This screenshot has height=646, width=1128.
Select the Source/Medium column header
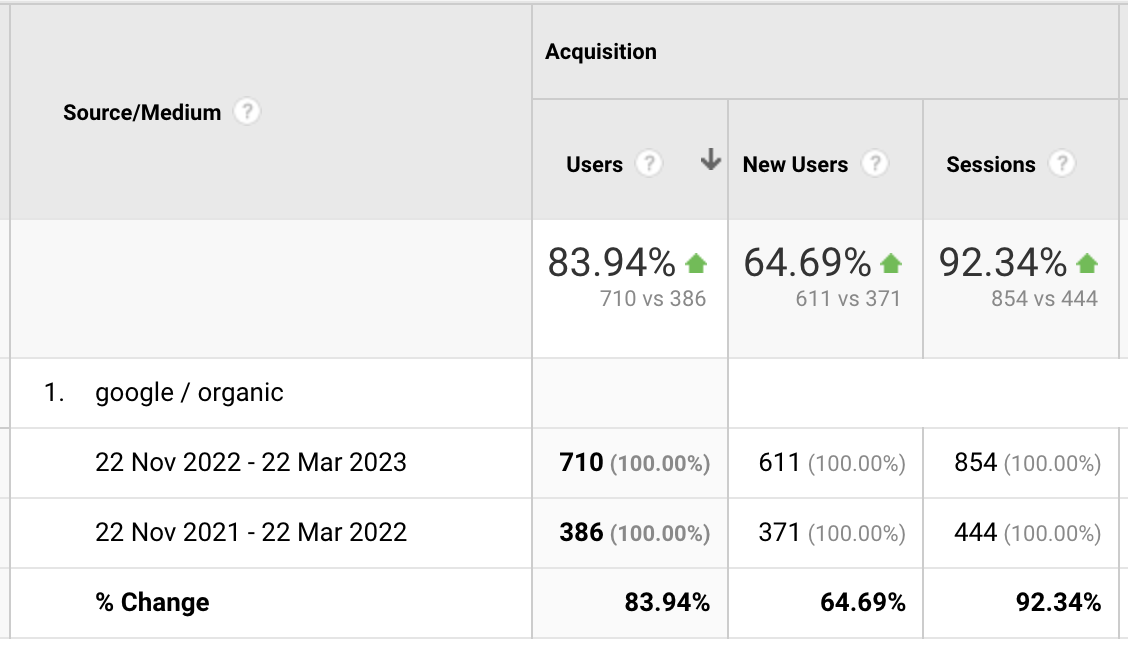click(142, 113)
